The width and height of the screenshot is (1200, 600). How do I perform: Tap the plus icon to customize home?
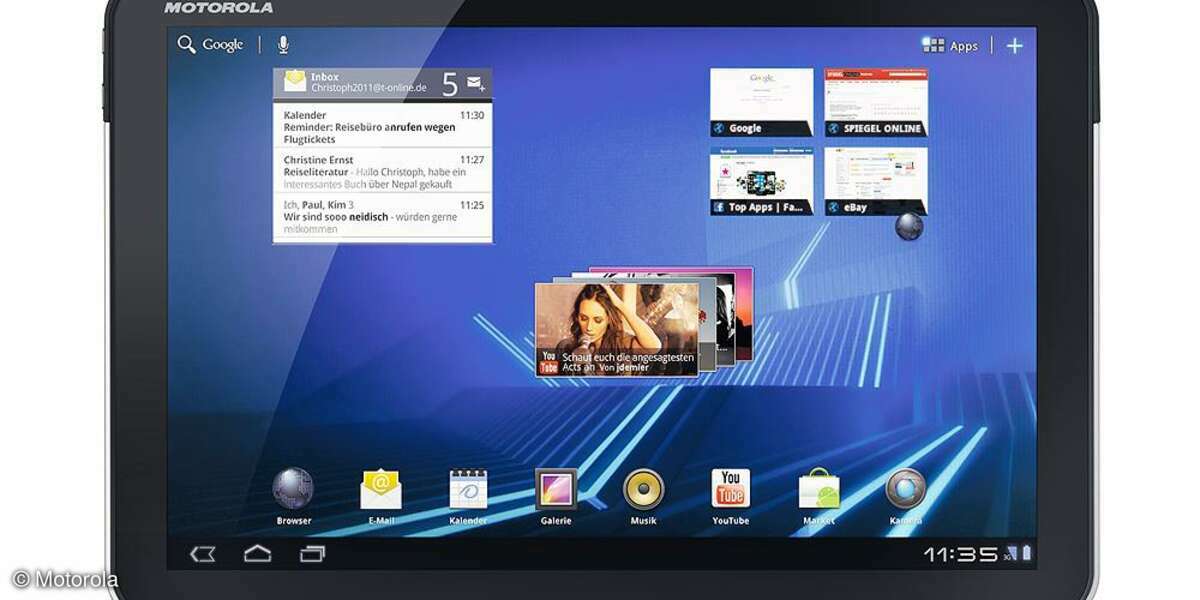1014,45
